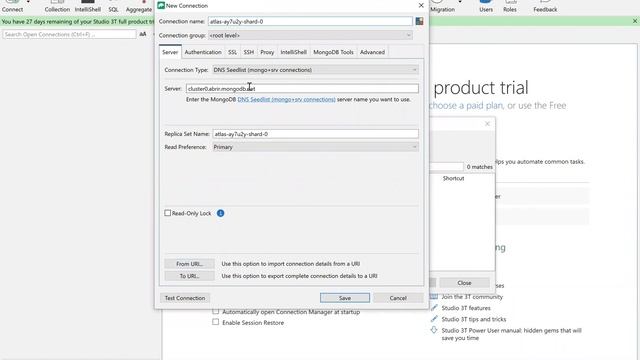Viewport: 640px width, 360px height.
Task: Click the Shortcut column header
Action: click(x=453, y=178)
